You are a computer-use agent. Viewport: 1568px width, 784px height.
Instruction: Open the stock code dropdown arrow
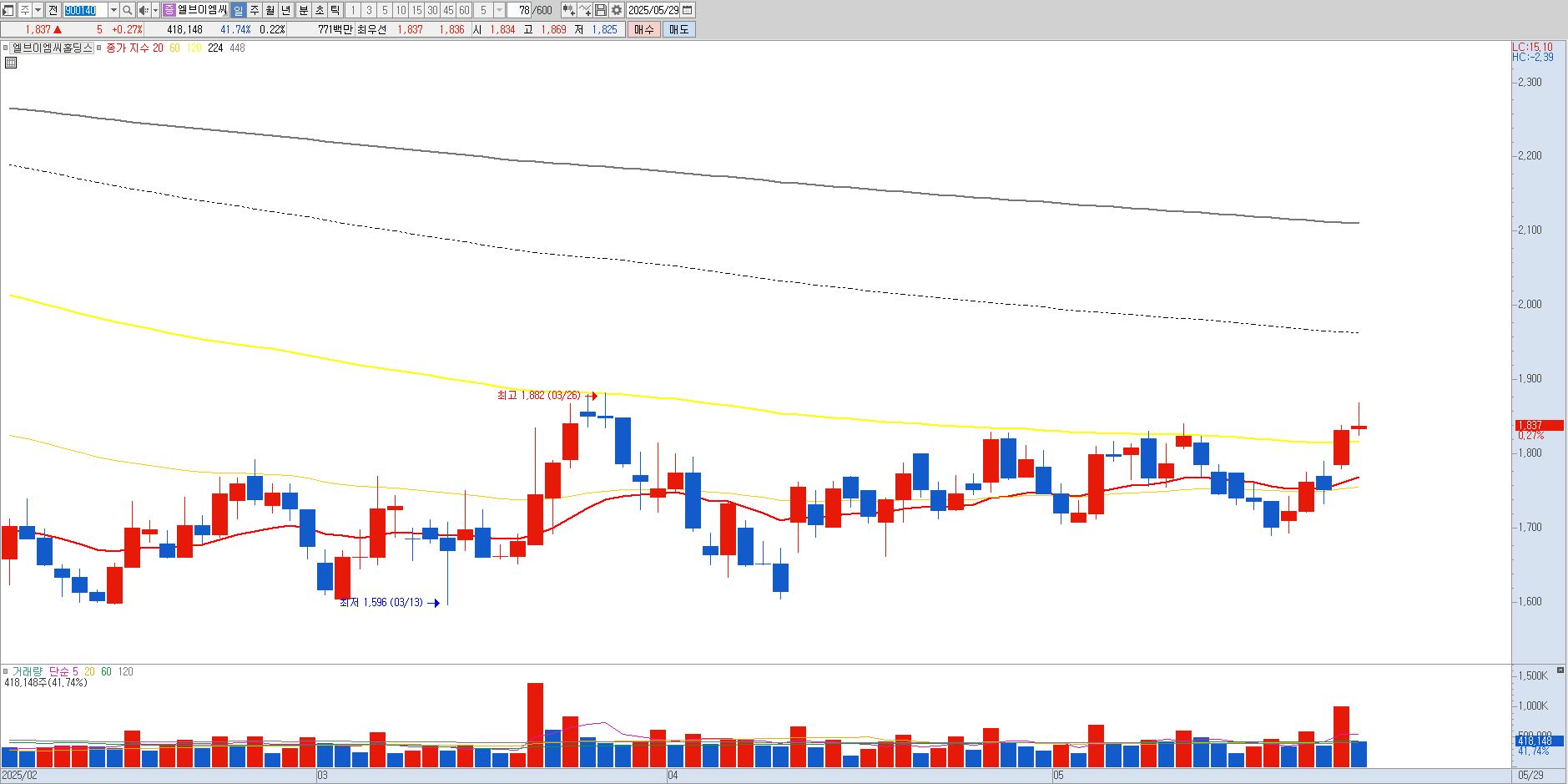pos(113,10)
